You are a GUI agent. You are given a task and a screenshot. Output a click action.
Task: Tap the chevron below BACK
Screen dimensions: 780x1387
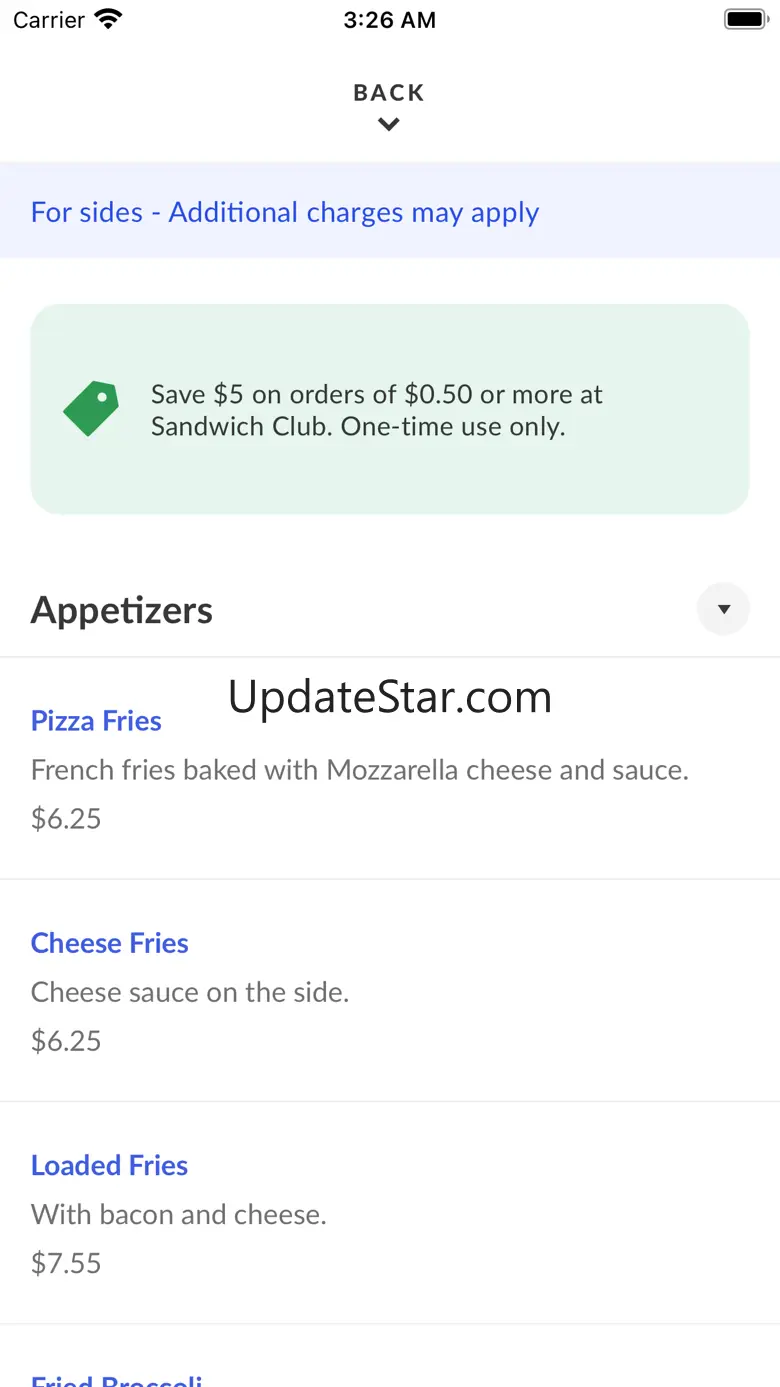(x=389, y=125)
